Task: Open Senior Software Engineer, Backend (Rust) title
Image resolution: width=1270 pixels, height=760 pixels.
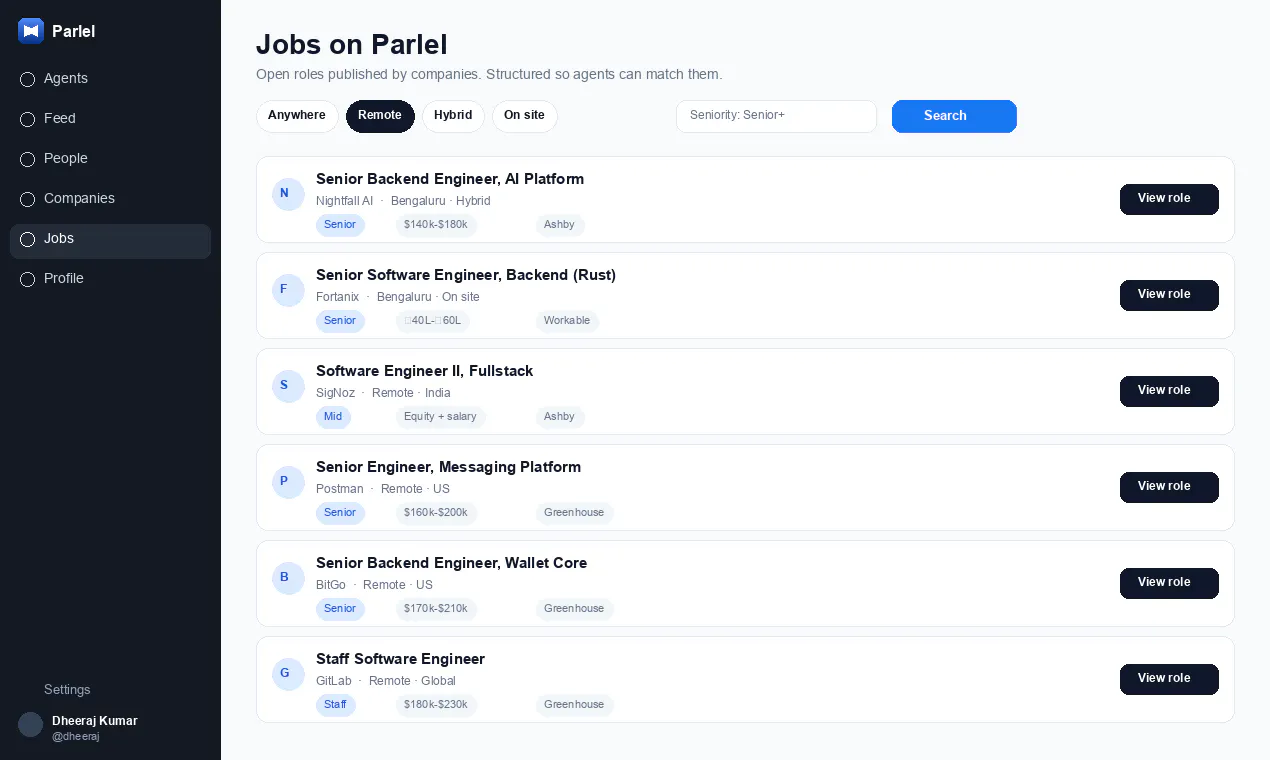Action: pos(466,275)
